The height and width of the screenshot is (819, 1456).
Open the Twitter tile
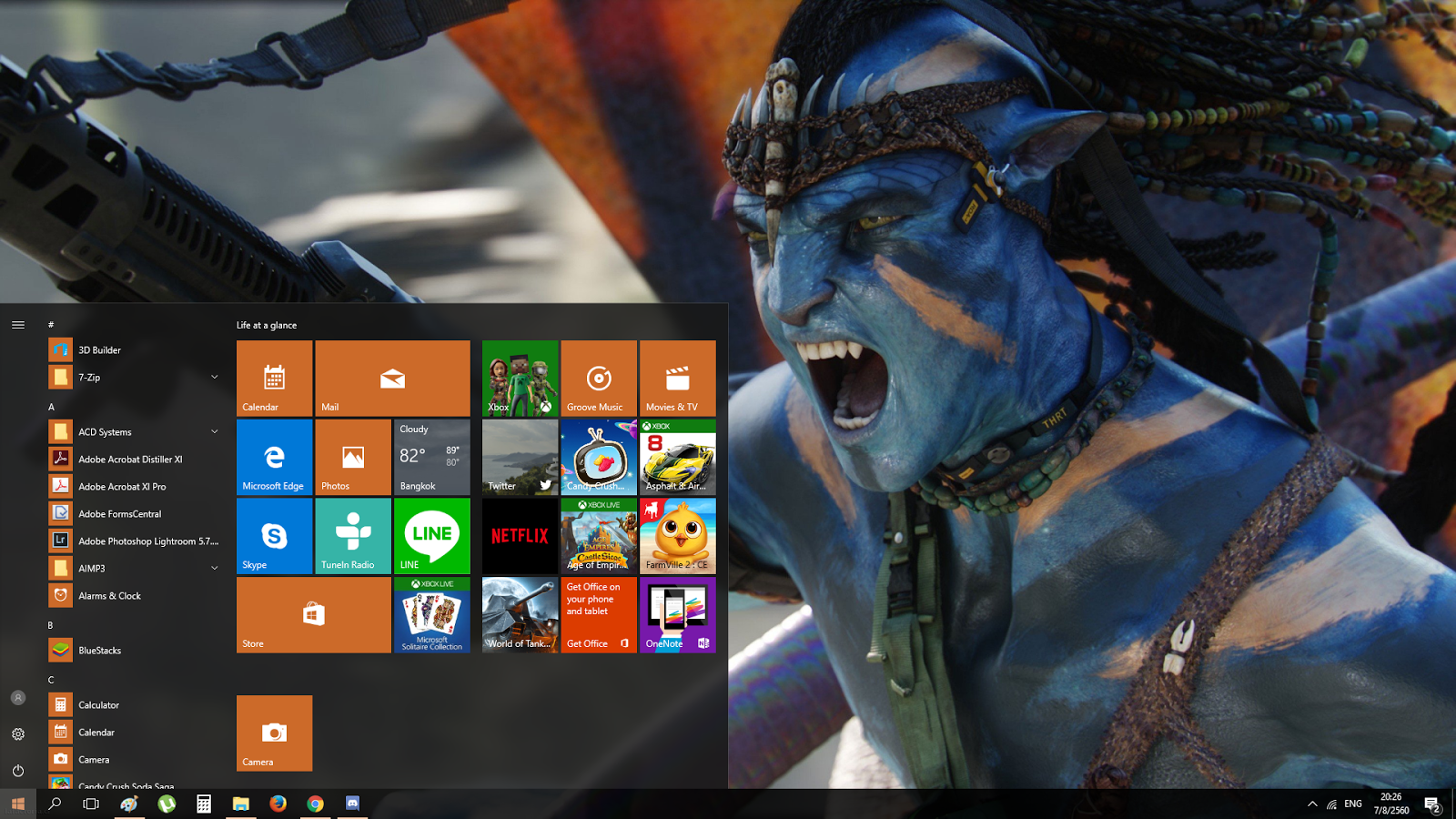pyautogui.click(x=520, y=457)
